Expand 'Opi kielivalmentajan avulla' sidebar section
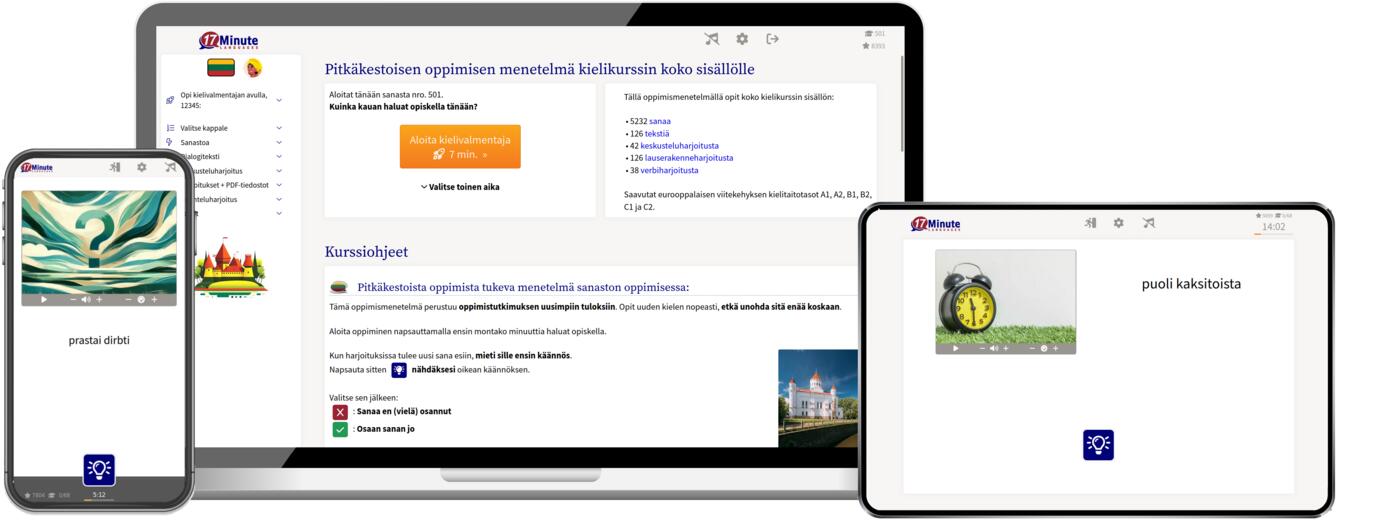 pos(279,100)
